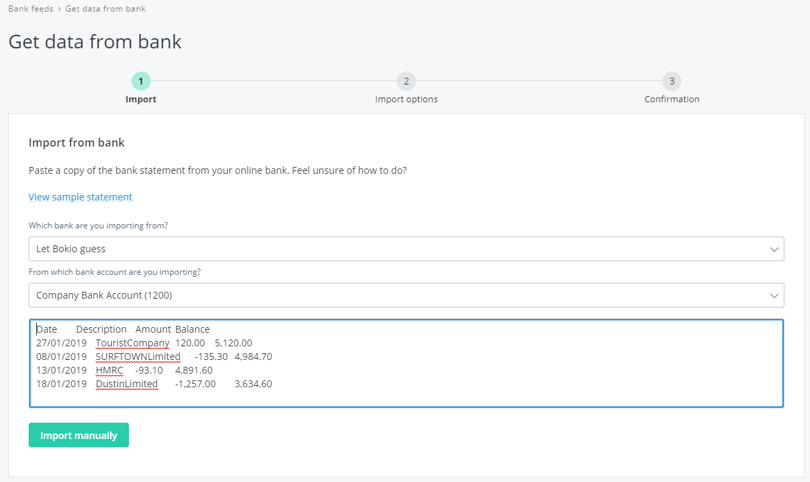
Task: Click the Import manually button
Action: tap(79, 436)
